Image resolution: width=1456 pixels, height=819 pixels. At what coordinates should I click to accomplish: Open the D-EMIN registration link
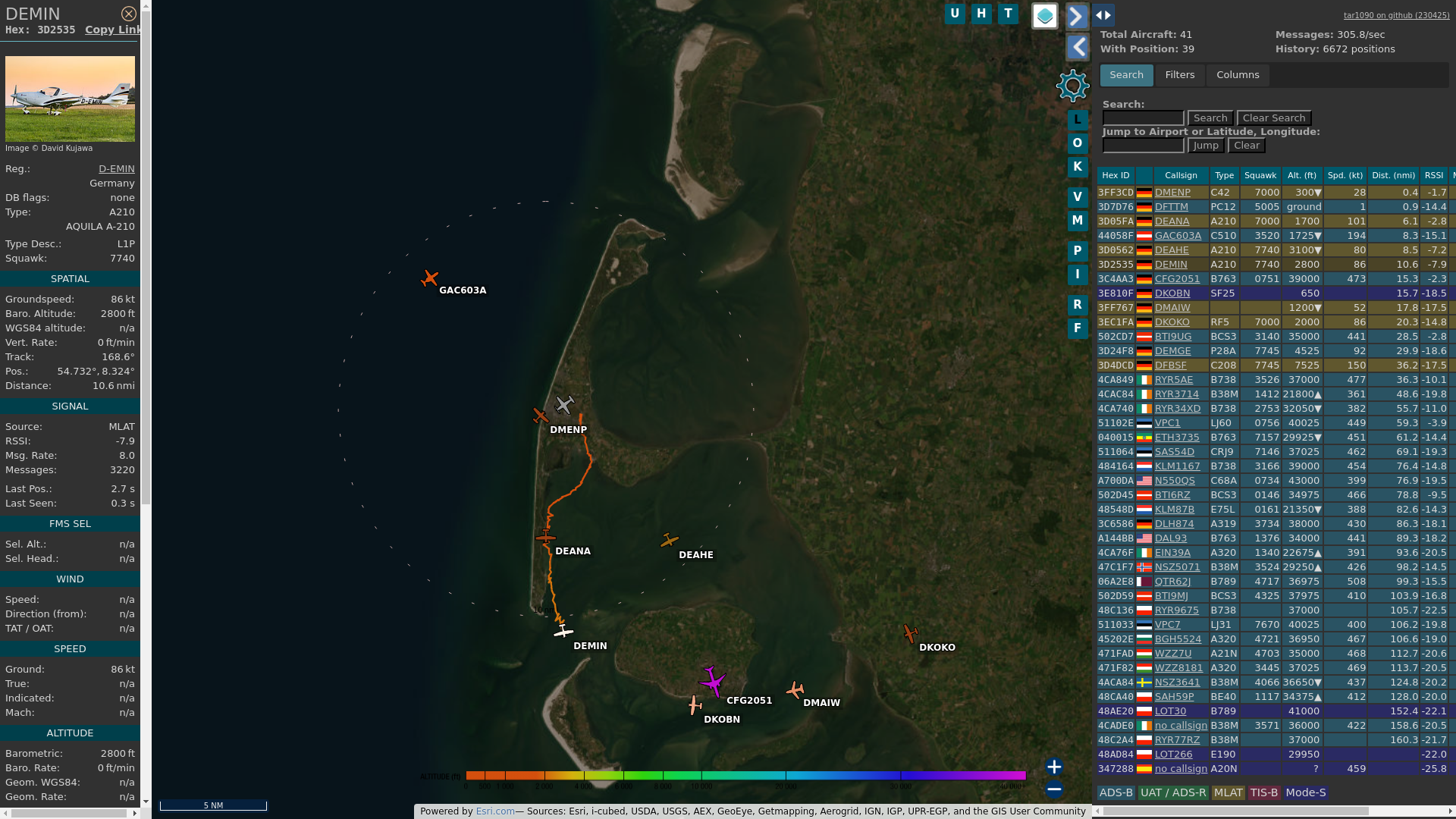[x=117, y=169]
